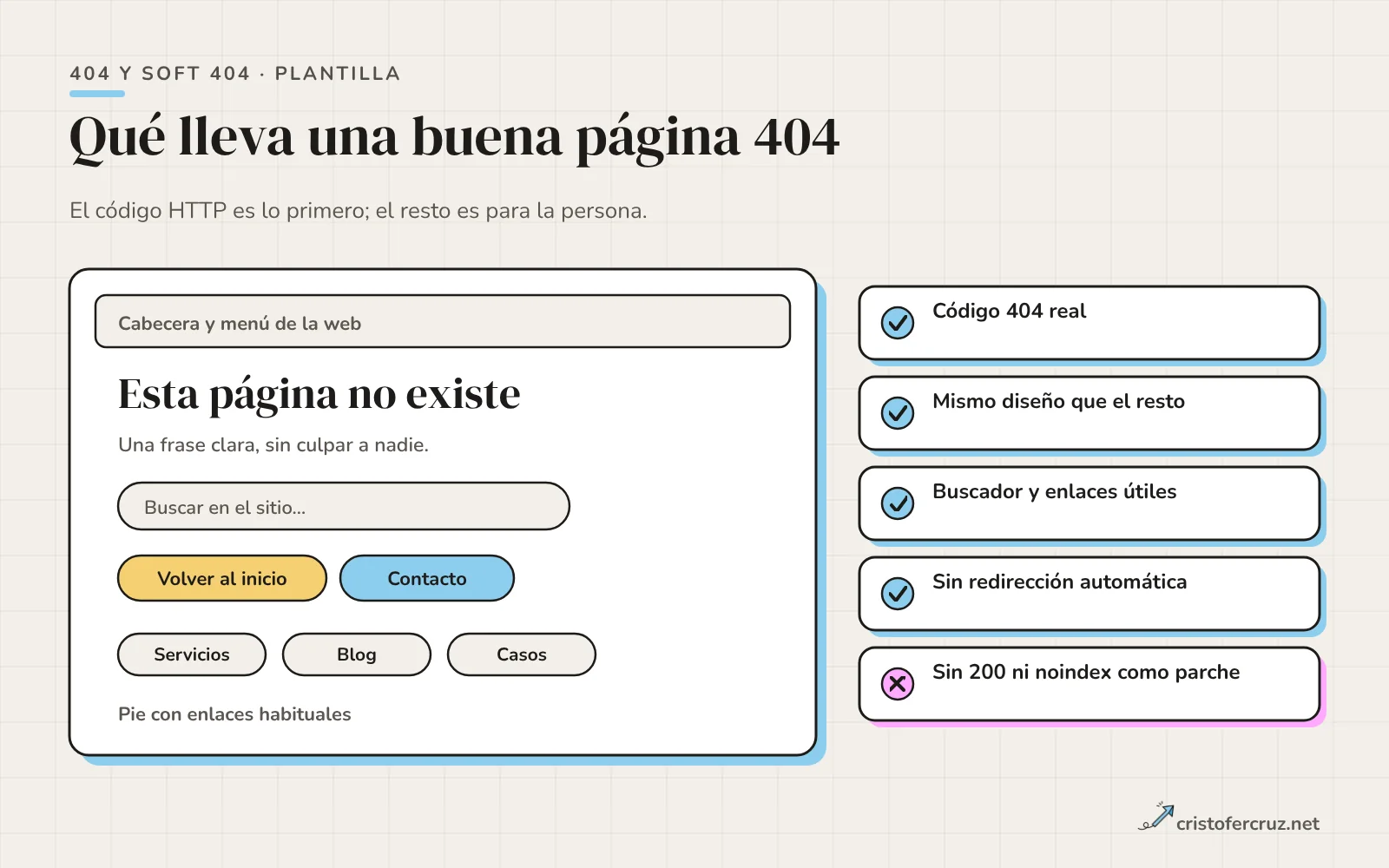Click the label Código 404 real
This screenshot has width=1389, height=868.
[1009, 311]
